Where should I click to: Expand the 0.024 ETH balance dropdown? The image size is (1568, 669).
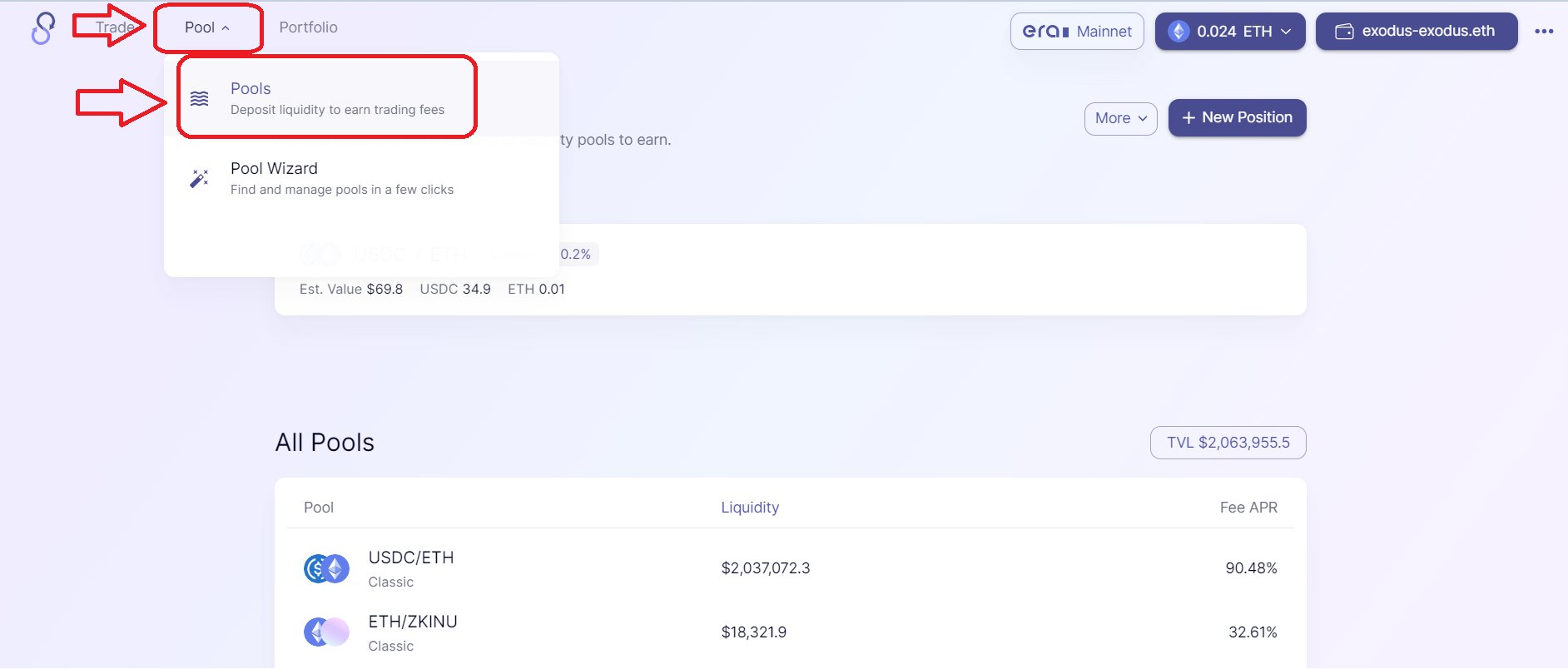tap(1286, 32)
